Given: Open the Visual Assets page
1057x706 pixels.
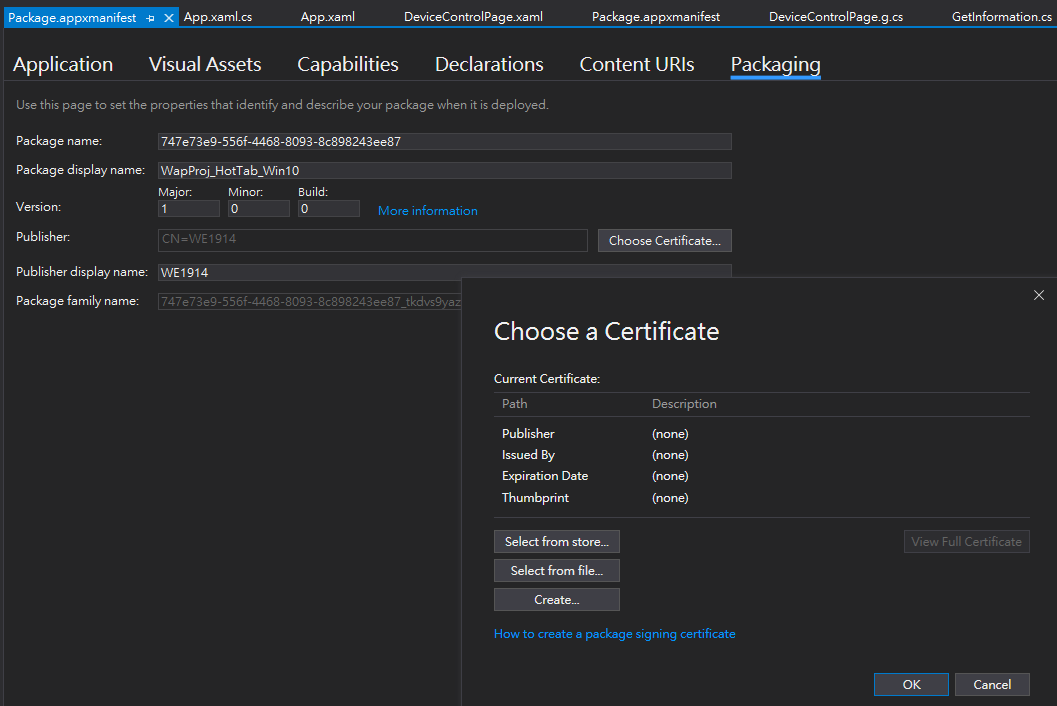Looking at the screenshot, I should click(x=204, y=63).
